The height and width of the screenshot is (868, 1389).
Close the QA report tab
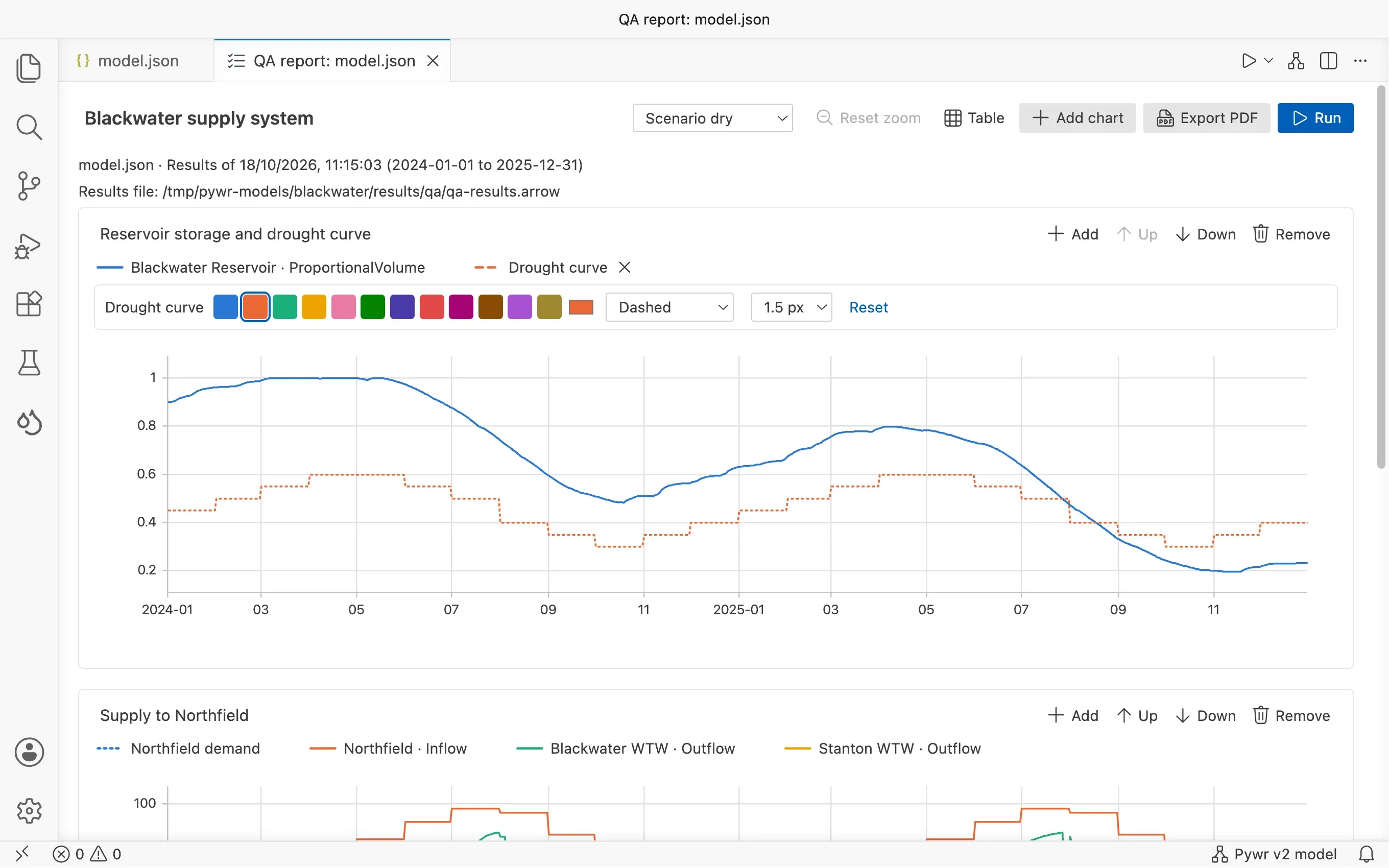click(434, 61)
